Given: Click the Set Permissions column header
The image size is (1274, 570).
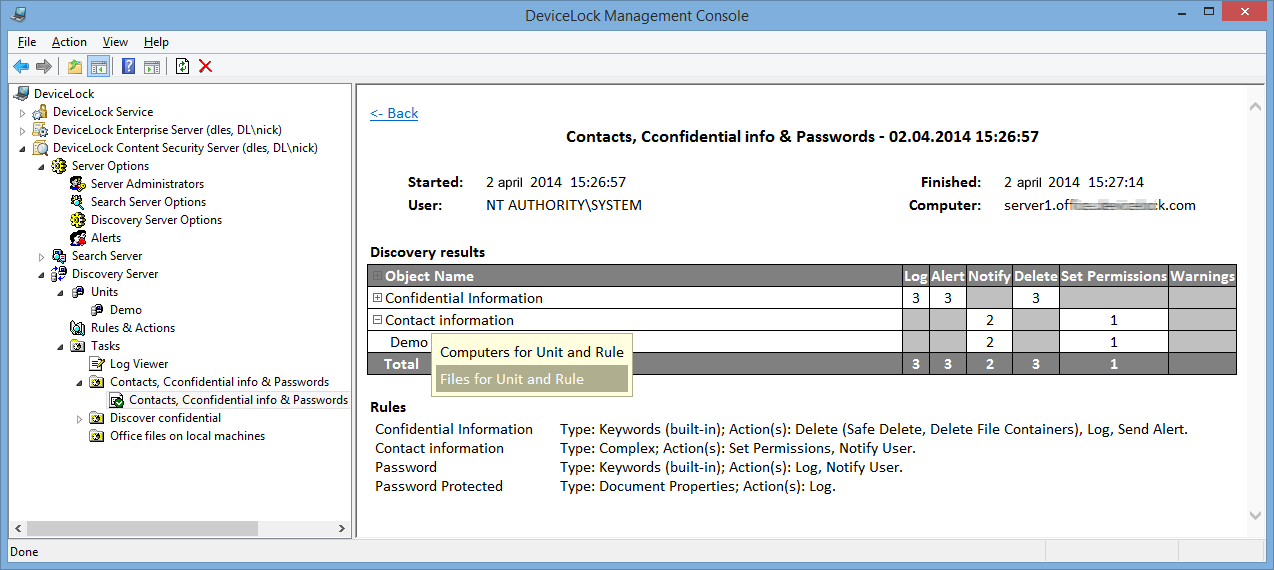Looking at the screenshot, I should (1113, 276).
